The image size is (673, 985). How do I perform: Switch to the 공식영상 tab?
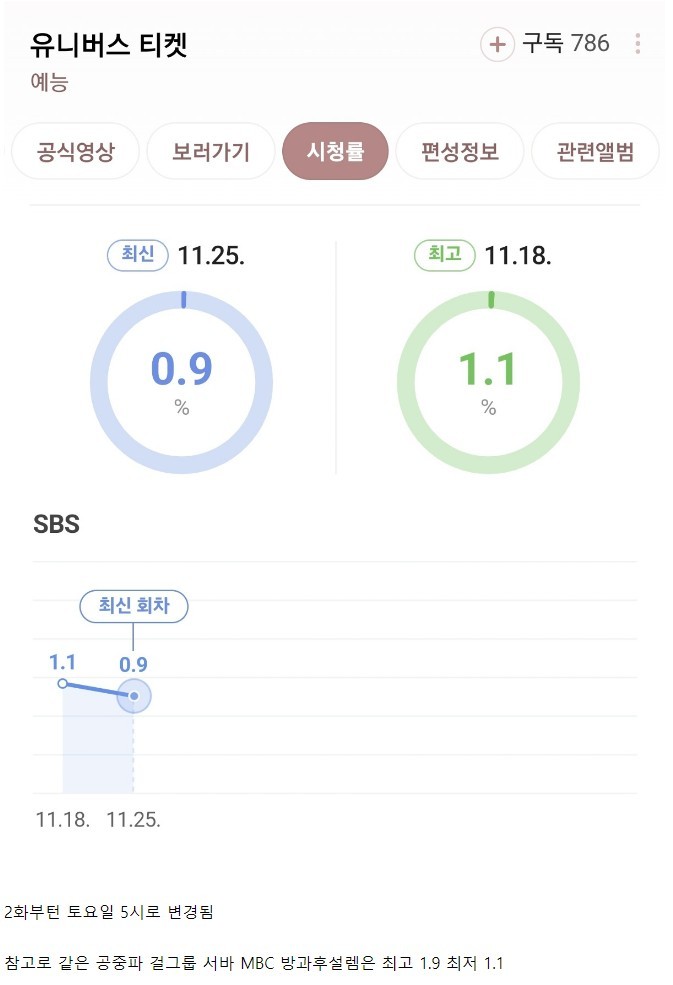tap(74, 151)
